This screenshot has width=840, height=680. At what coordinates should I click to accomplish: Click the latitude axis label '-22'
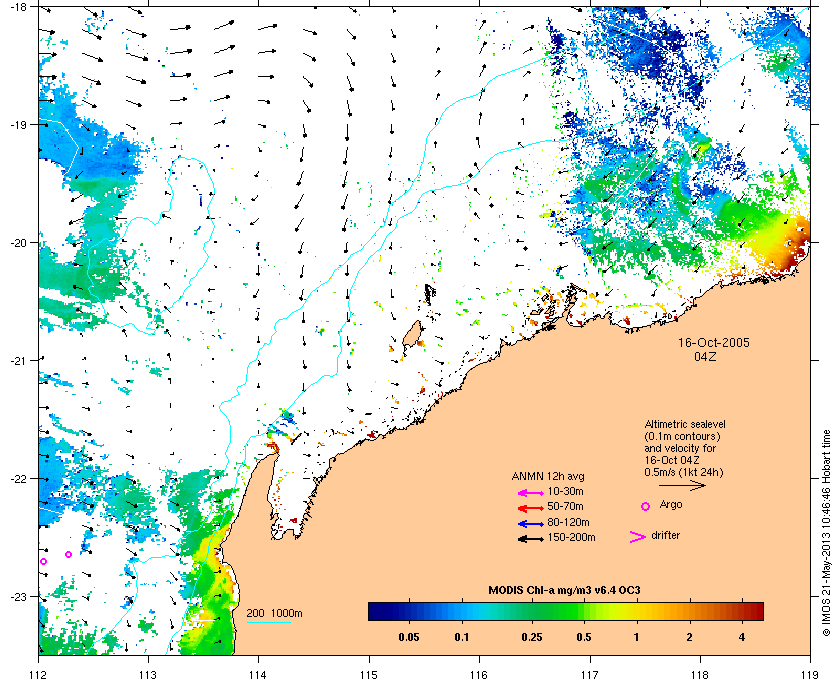tap(18, 478)
